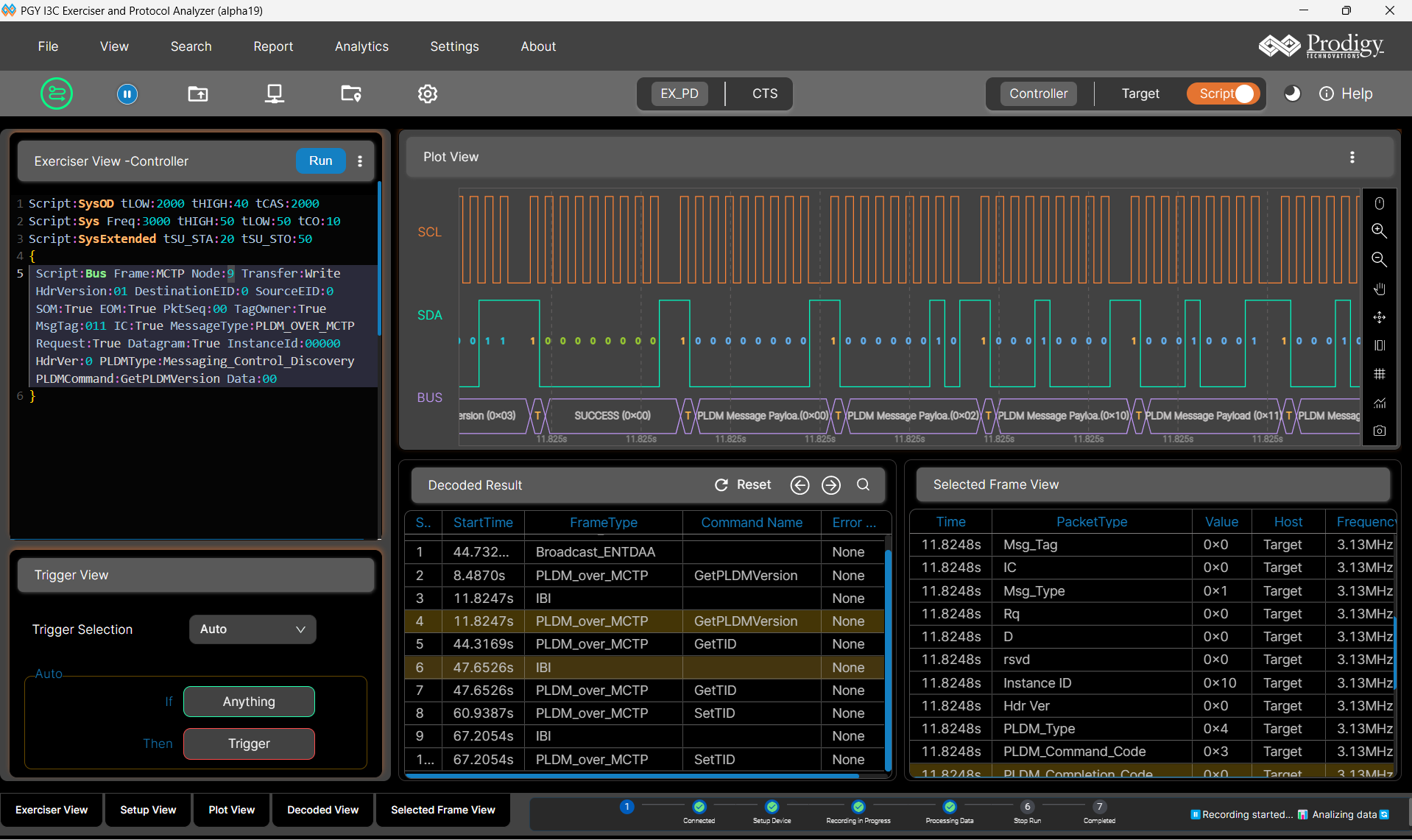Open Exerciser View three-dot options menu

(x=360, y=161)
